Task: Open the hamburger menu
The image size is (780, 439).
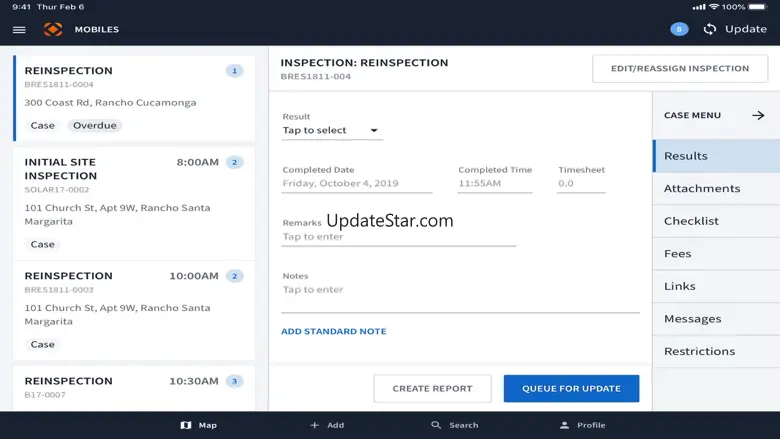Action: coord(19,30)
